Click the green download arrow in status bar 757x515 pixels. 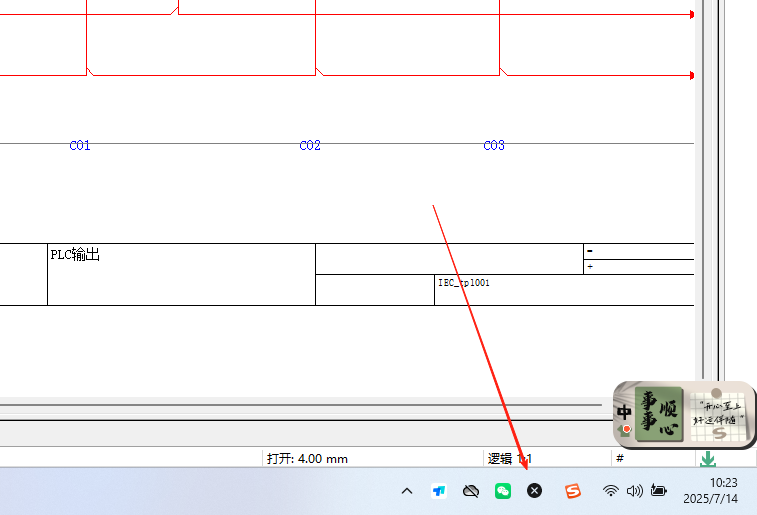[707, 459]
